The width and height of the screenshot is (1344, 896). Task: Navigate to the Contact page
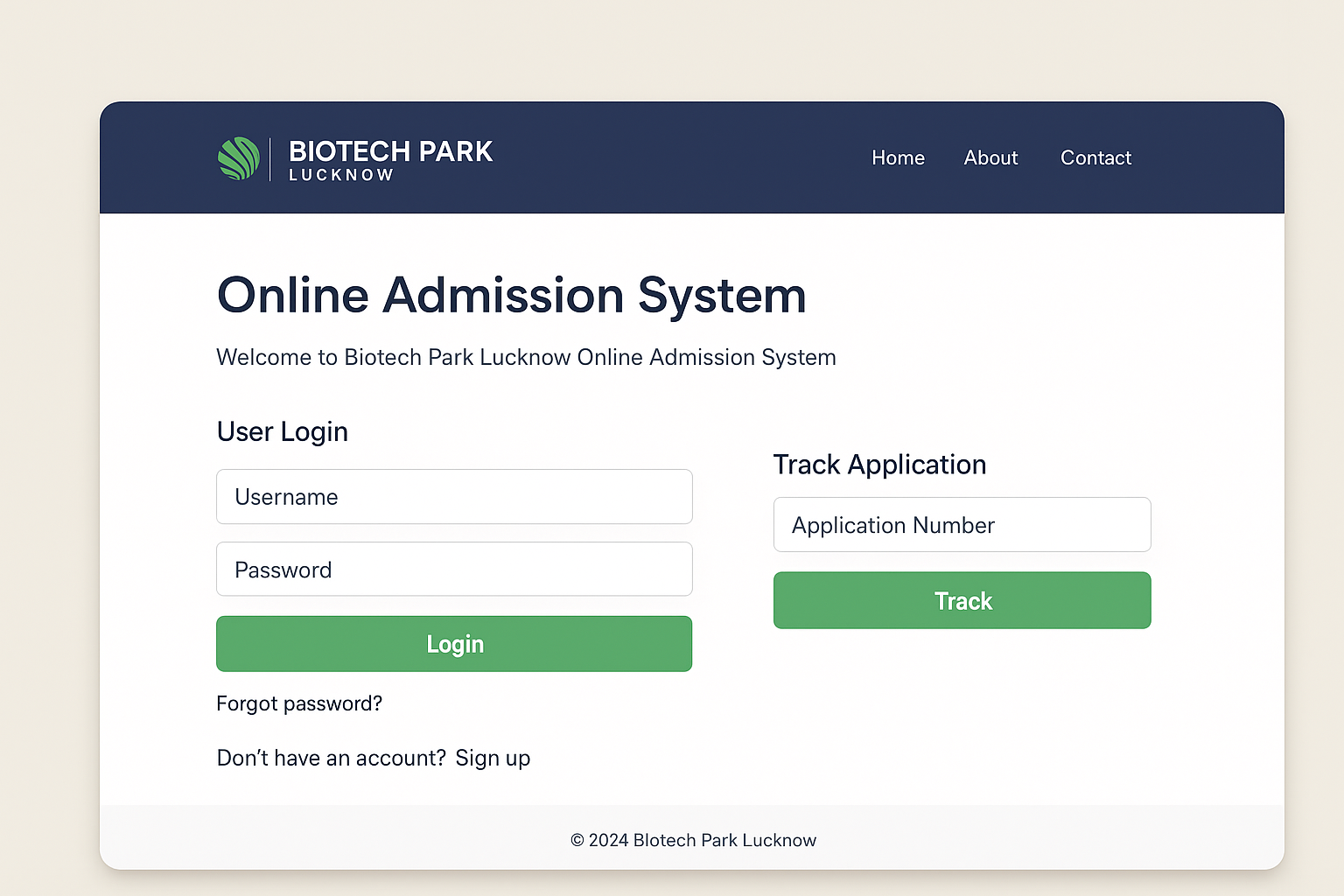(1095, 158)
